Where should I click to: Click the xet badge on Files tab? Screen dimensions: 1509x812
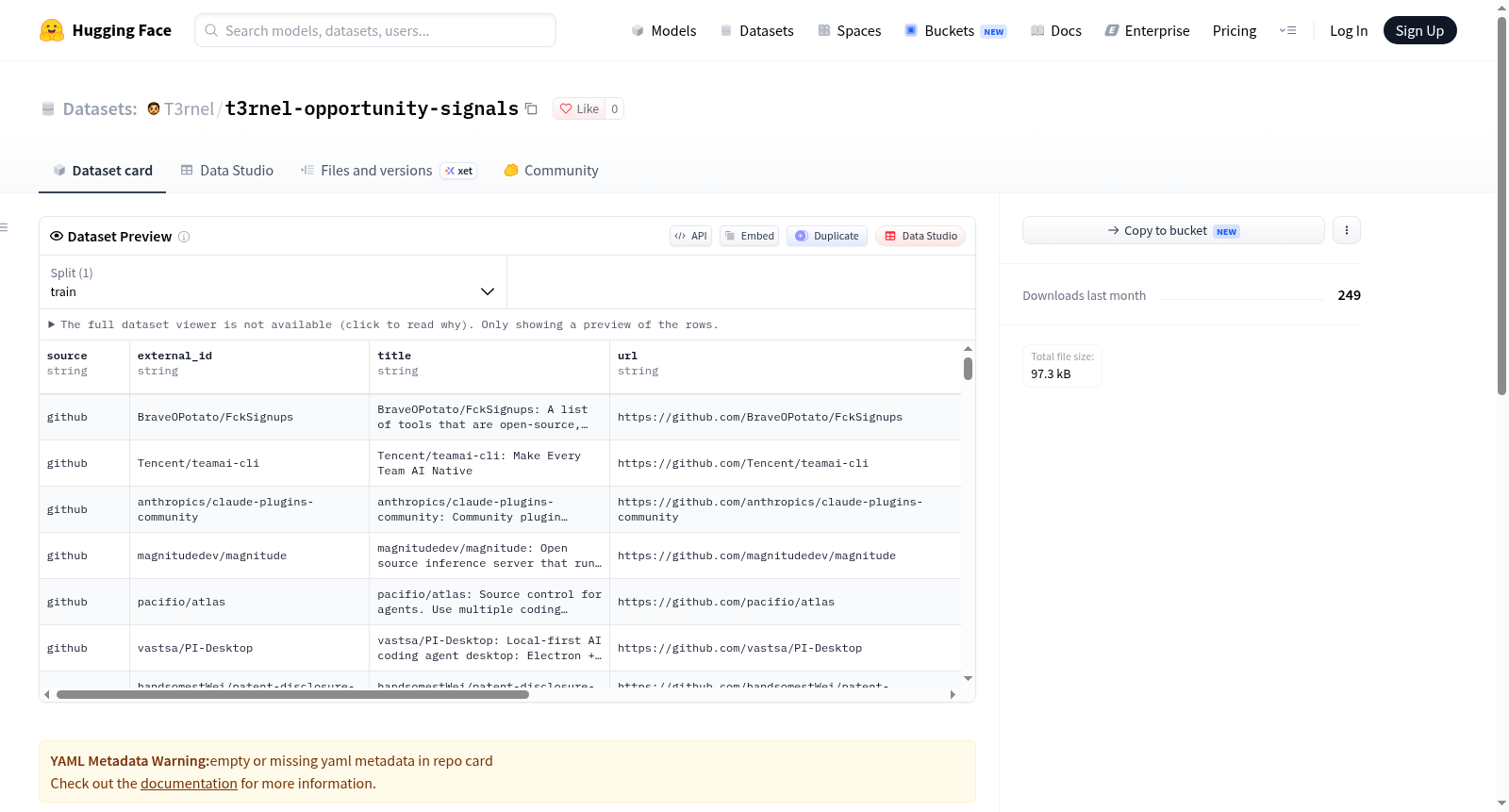459,171
